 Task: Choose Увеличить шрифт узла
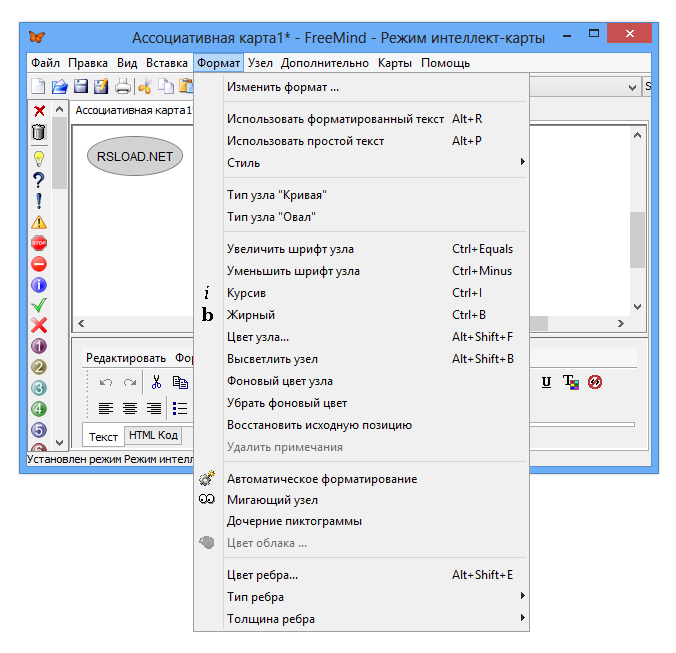coord(361,249)
